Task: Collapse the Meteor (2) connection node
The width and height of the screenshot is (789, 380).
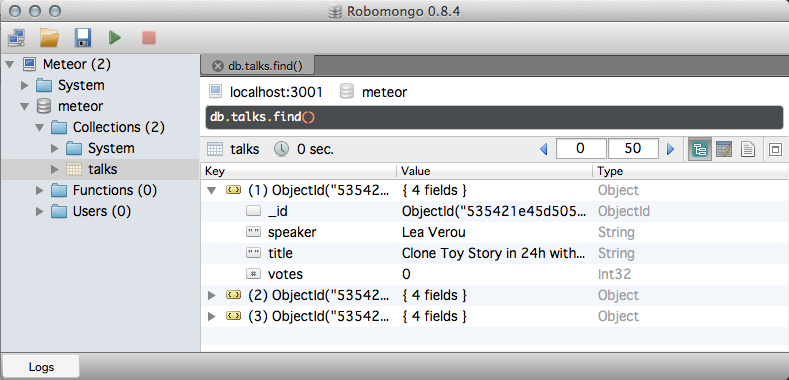Action: [10, 64]
